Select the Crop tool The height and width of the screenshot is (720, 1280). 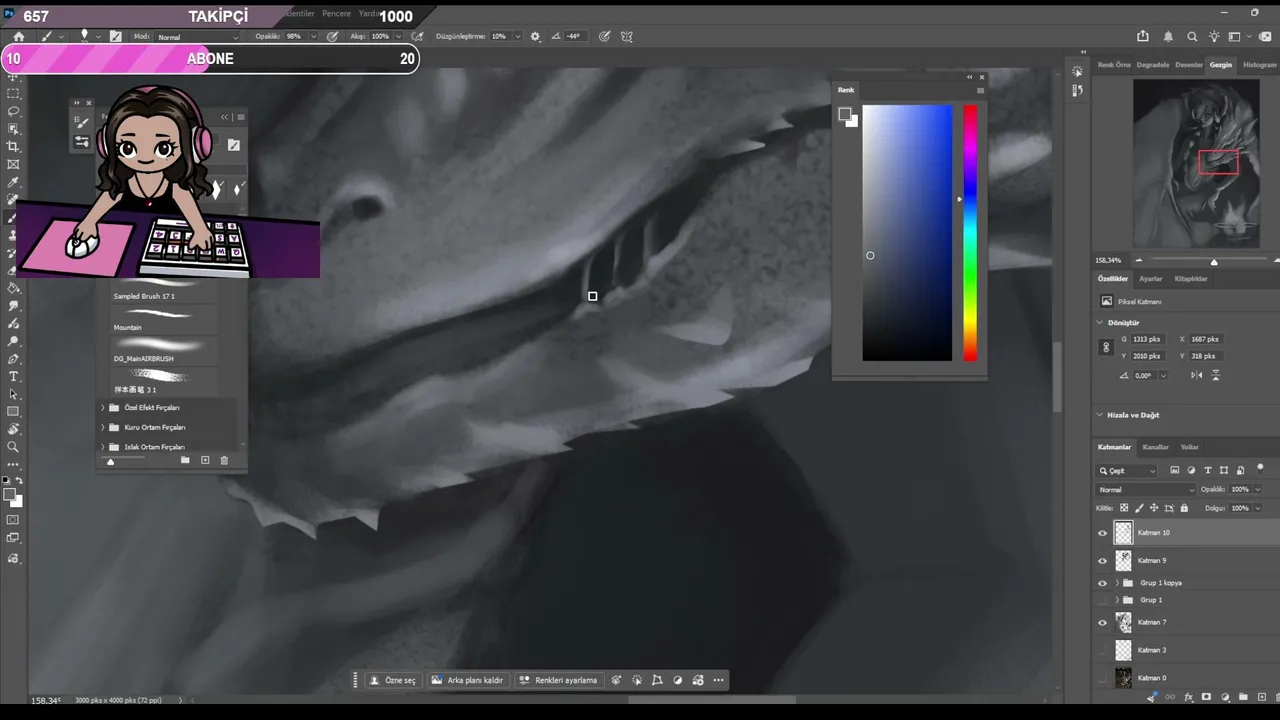(x=13, y=146)
